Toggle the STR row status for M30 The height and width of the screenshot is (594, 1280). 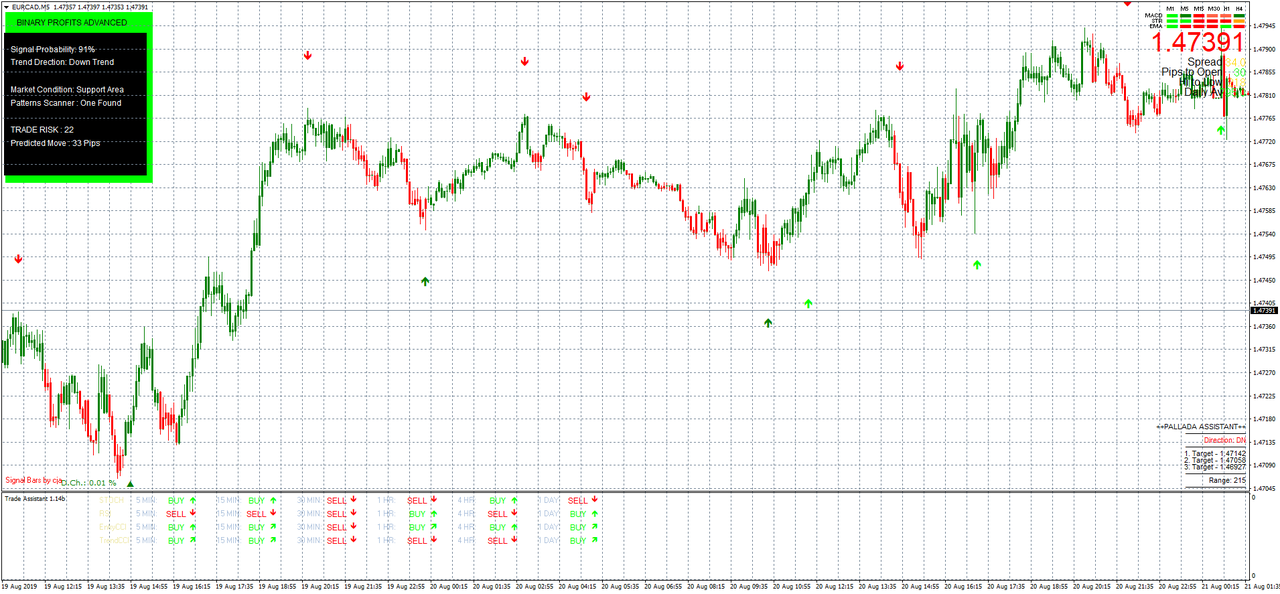(1212, 20)
